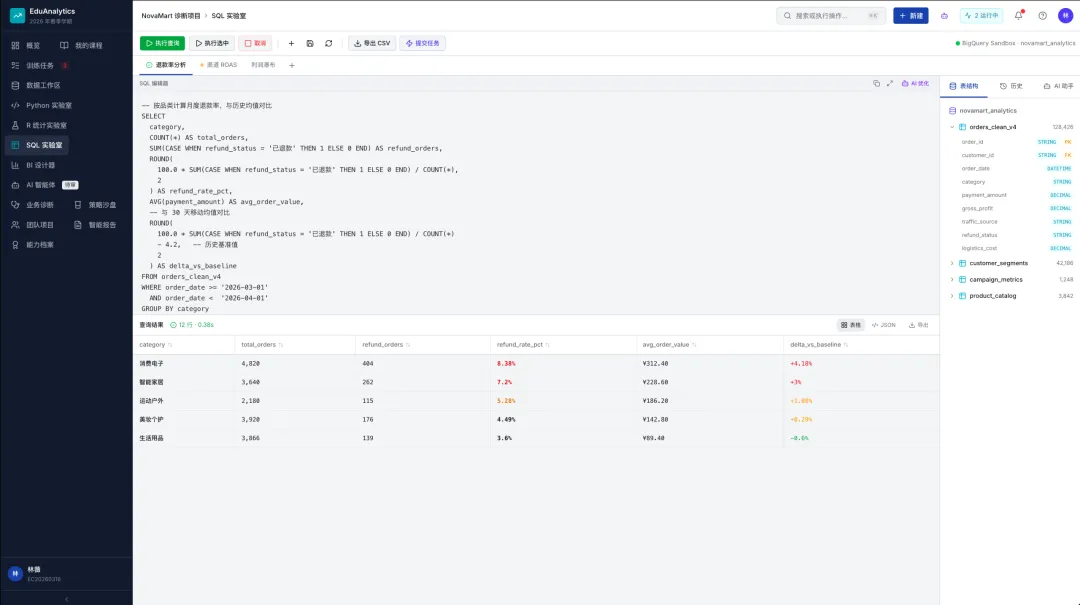
Task: Expand the product_catalog table
Action: [952, 296]
